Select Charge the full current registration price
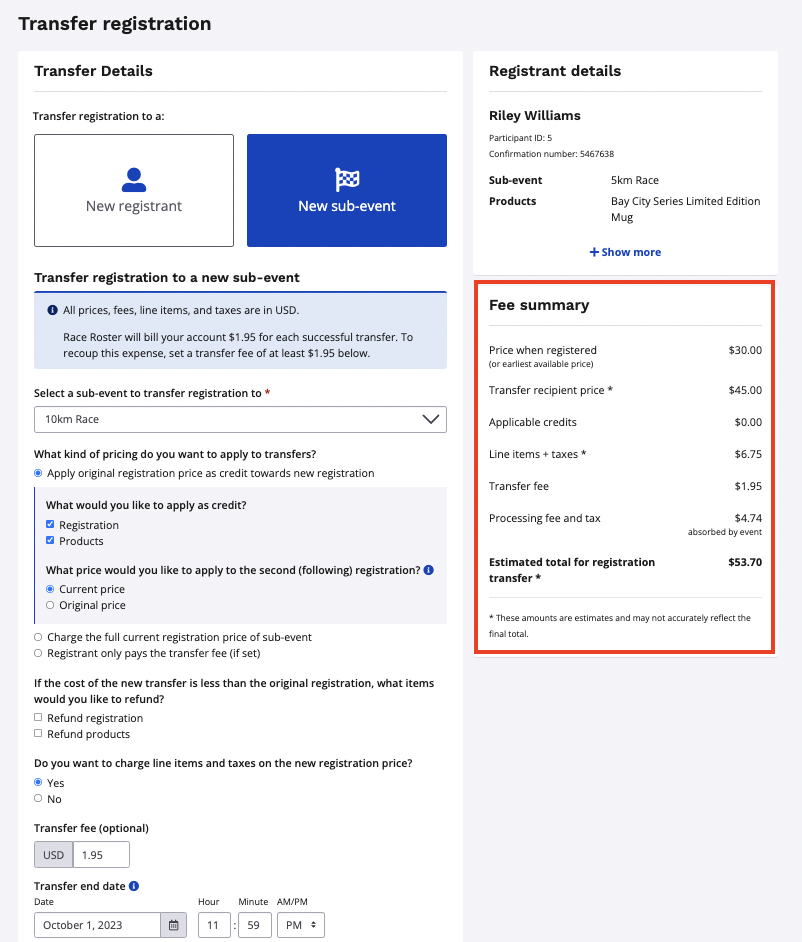 38,637
